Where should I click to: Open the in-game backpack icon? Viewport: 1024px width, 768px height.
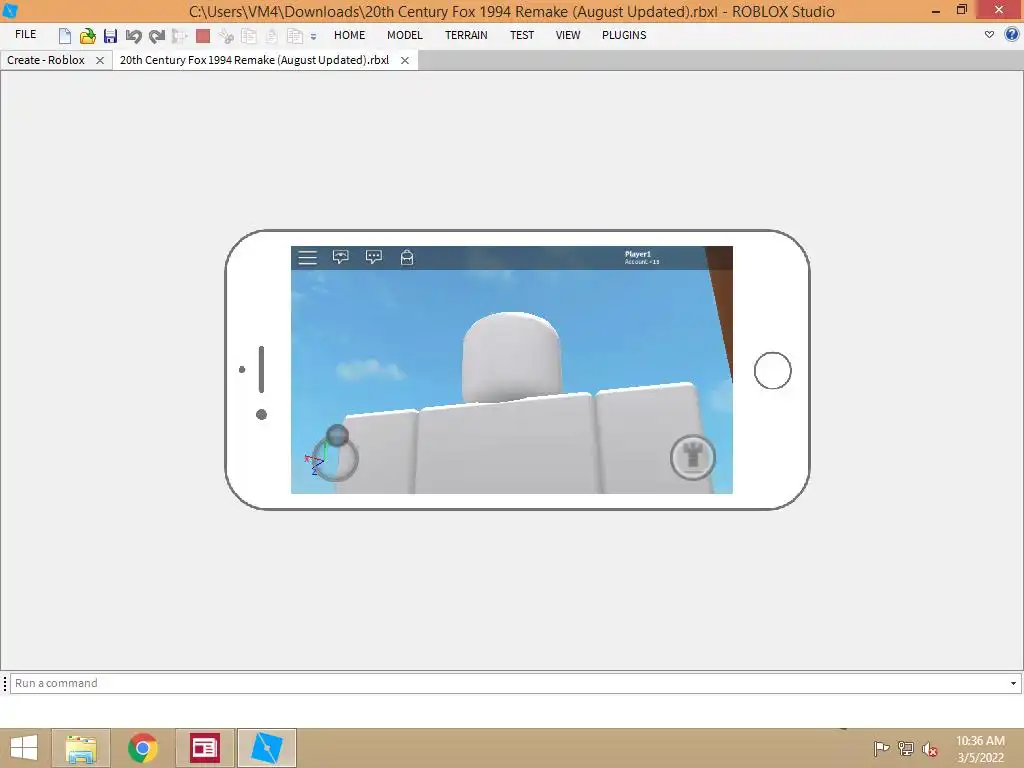click(407, 257)
